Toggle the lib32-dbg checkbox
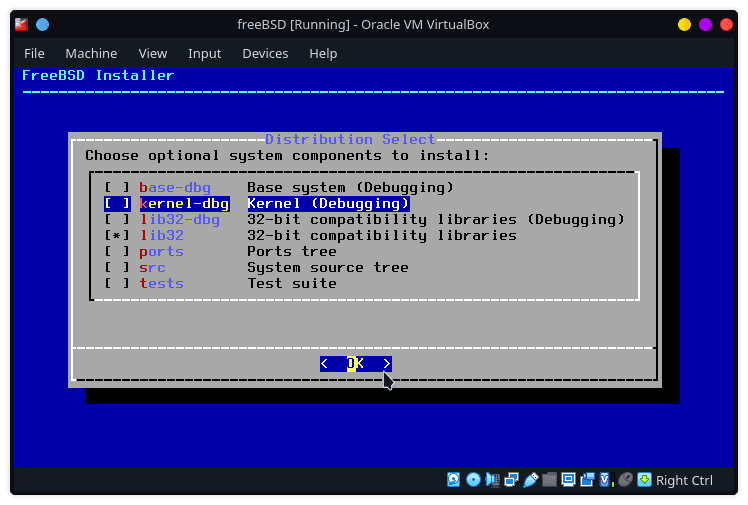Viewport: 748px width, 505px height. (117, 219)
